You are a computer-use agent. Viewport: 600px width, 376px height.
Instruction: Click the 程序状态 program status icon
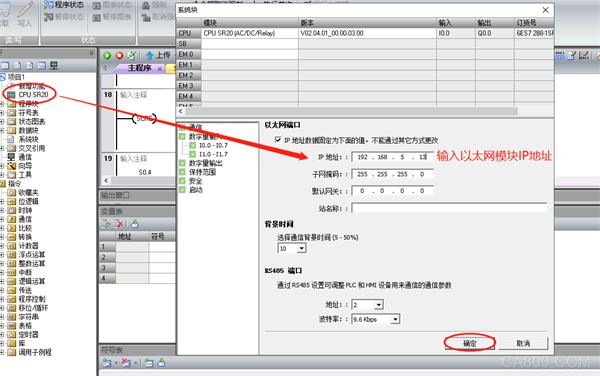(48, 5)
